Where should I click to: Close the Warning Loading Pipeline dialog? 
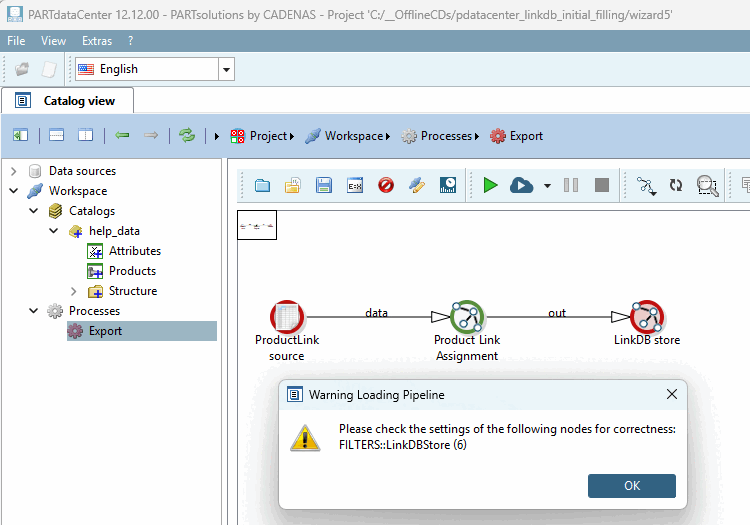click(672, 394)
